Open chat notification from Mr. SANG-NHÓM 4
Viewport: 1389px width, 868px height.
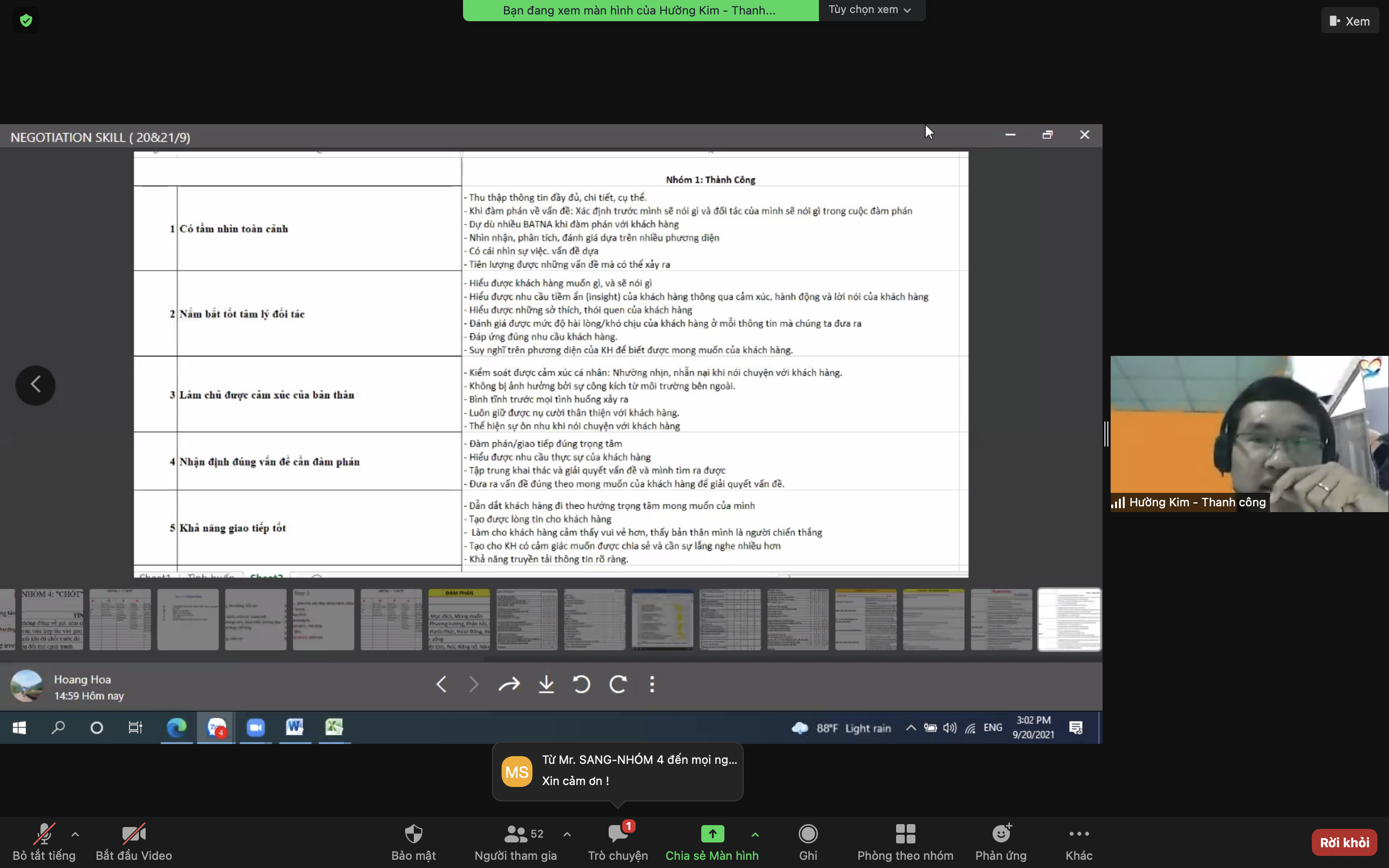pos(618,771)
